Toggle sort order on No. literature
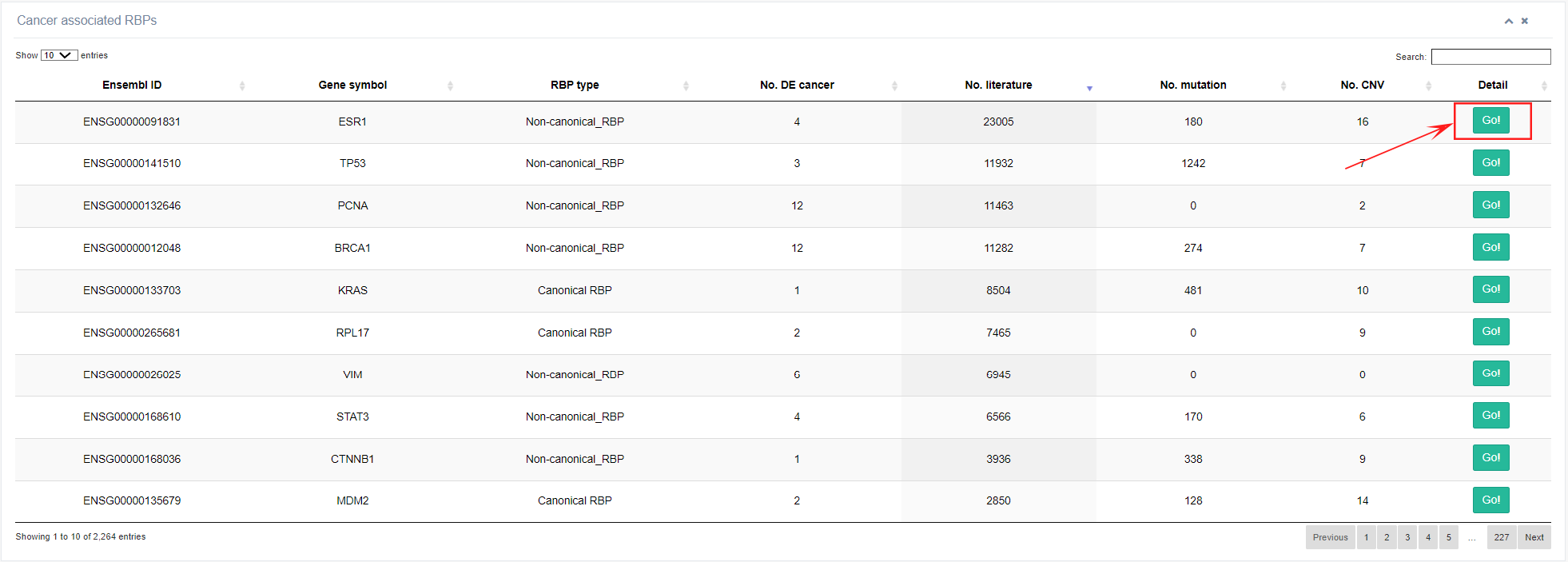This screenshot has width=1568, height=562. [x=998, y=85]
